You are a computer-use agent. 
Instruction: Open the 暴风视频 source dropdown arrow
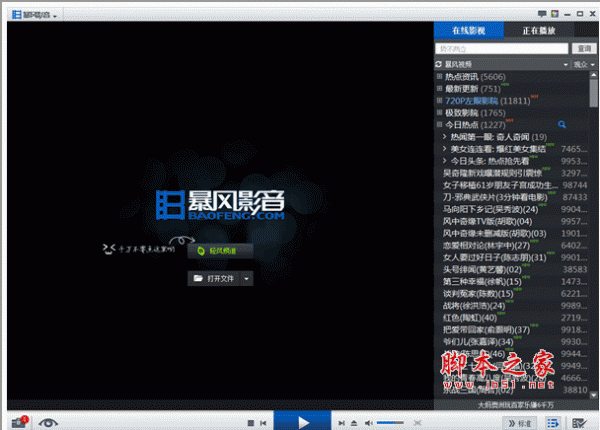click(565, 65)
